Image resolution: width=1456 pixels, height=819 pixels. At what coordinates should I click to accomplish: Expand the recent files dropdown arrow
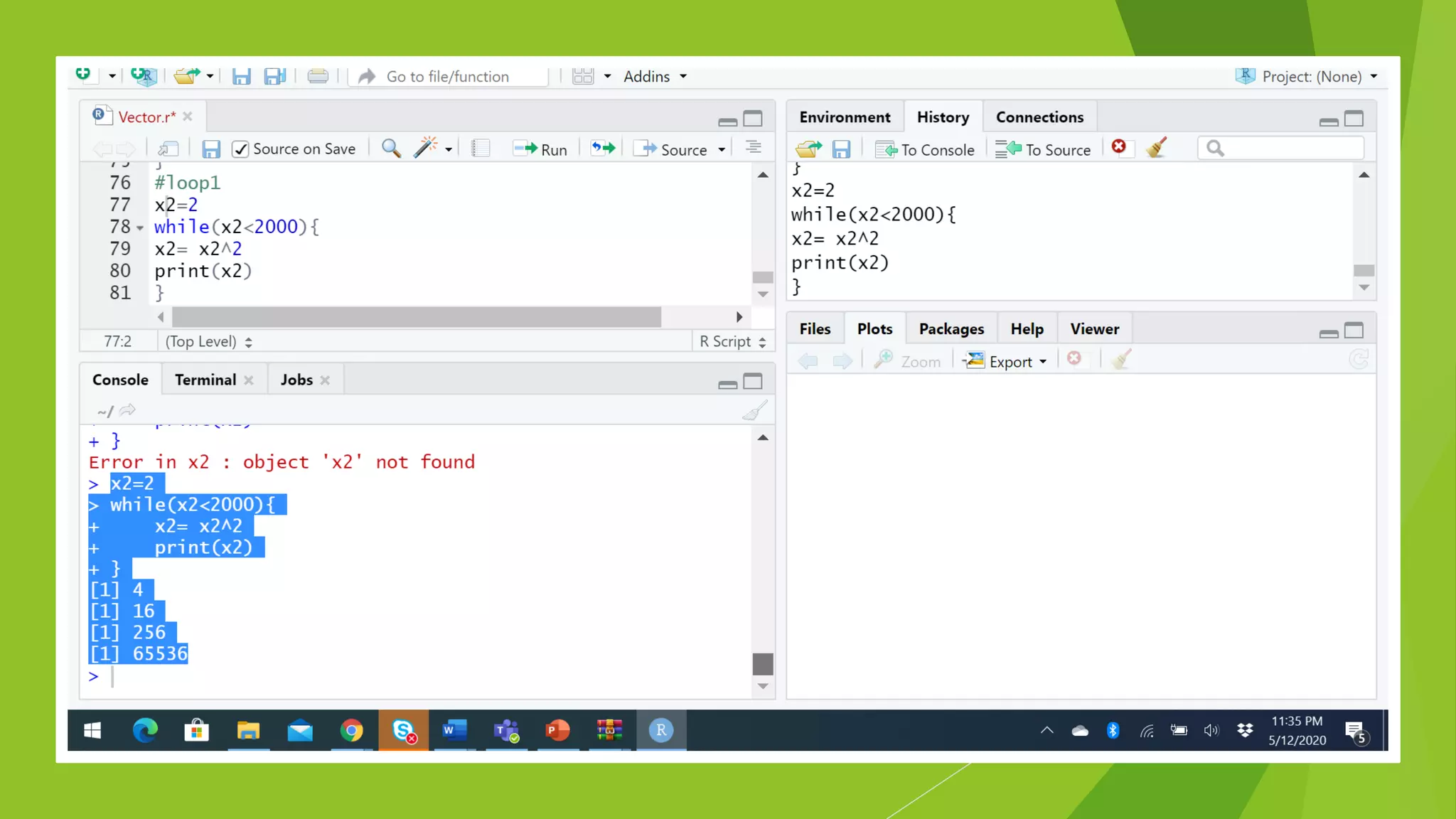[210, 76]
